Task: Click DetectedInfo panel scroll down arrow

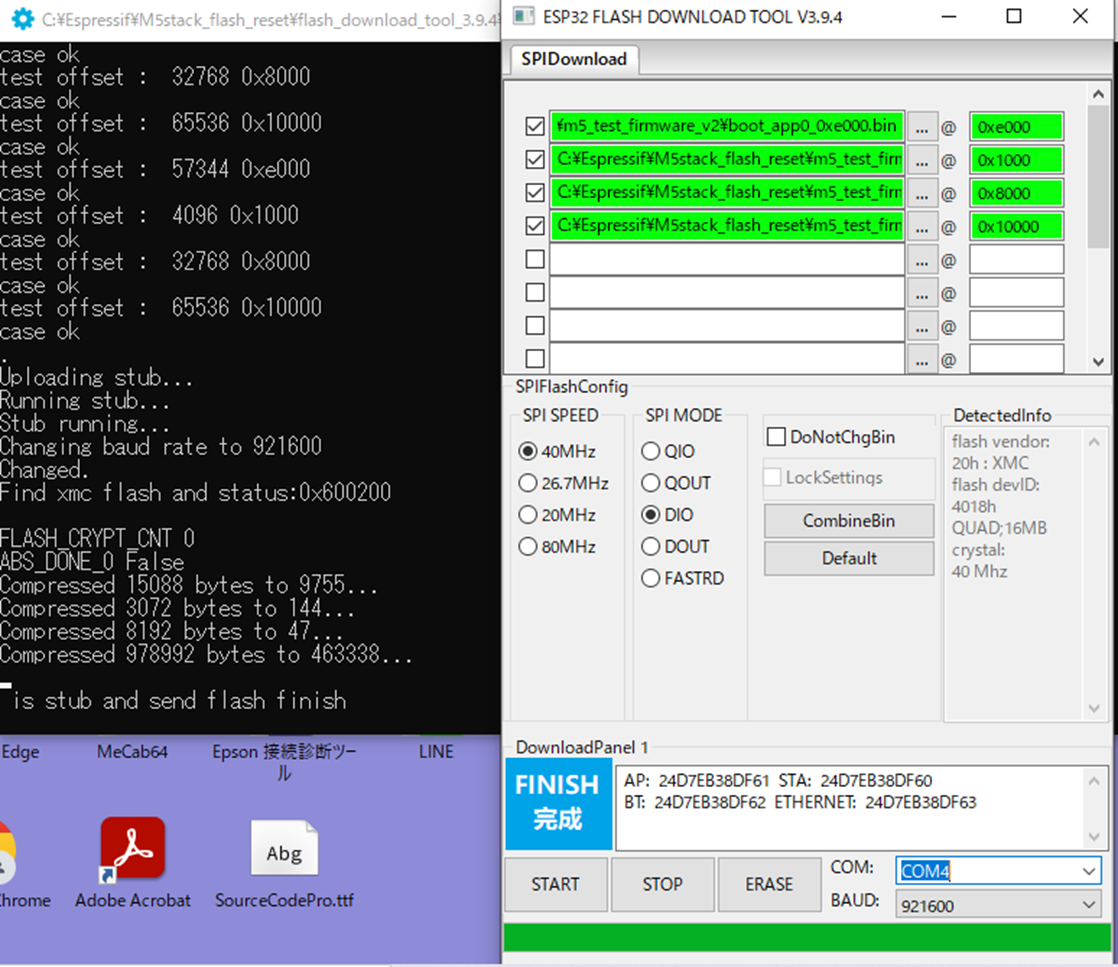Action: pos(1094,708)
